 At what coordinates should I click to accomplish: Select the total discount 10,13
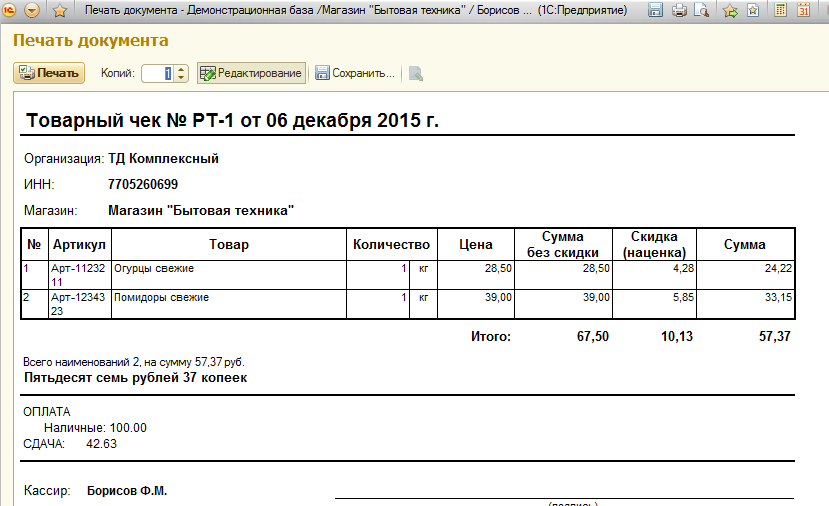(x=677, y=336)
